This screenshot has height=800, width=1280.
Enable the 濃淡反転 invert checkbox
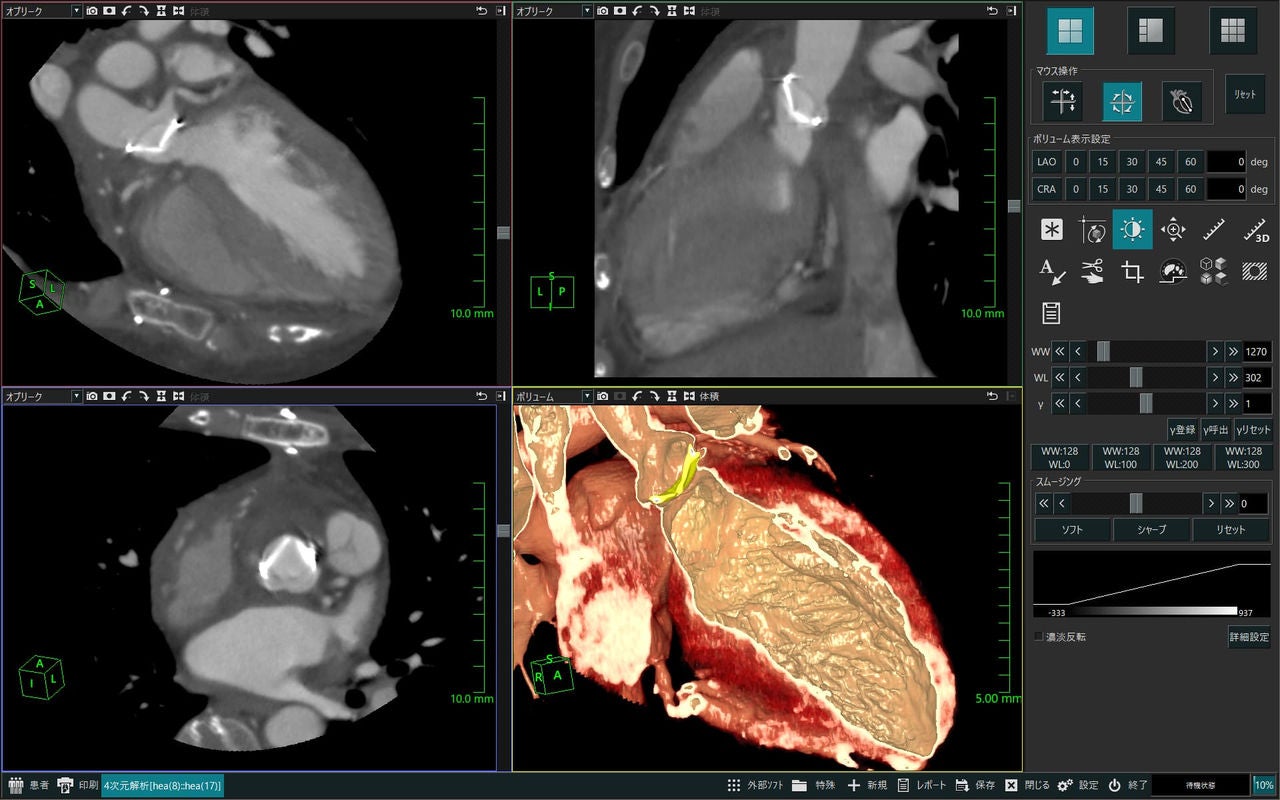click(x=1039, y=636)
